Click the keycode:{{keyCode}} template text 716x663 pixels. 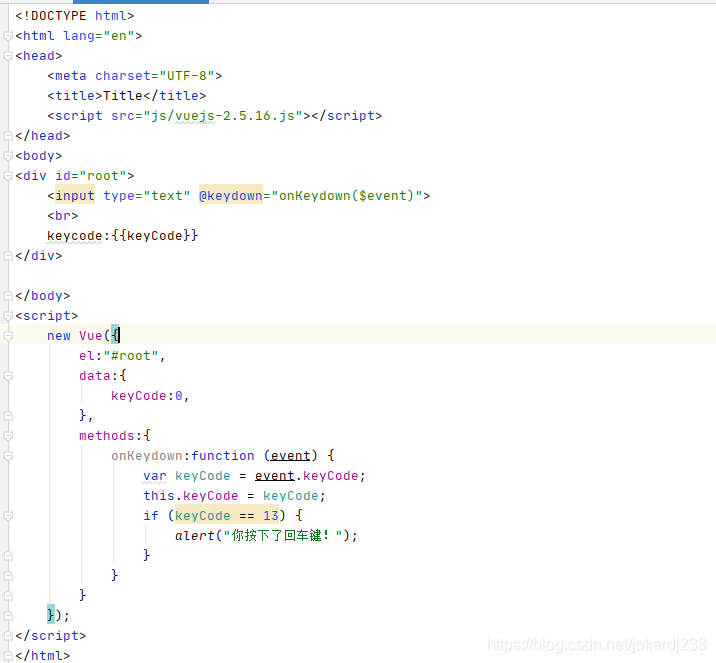tap(122, 236)
